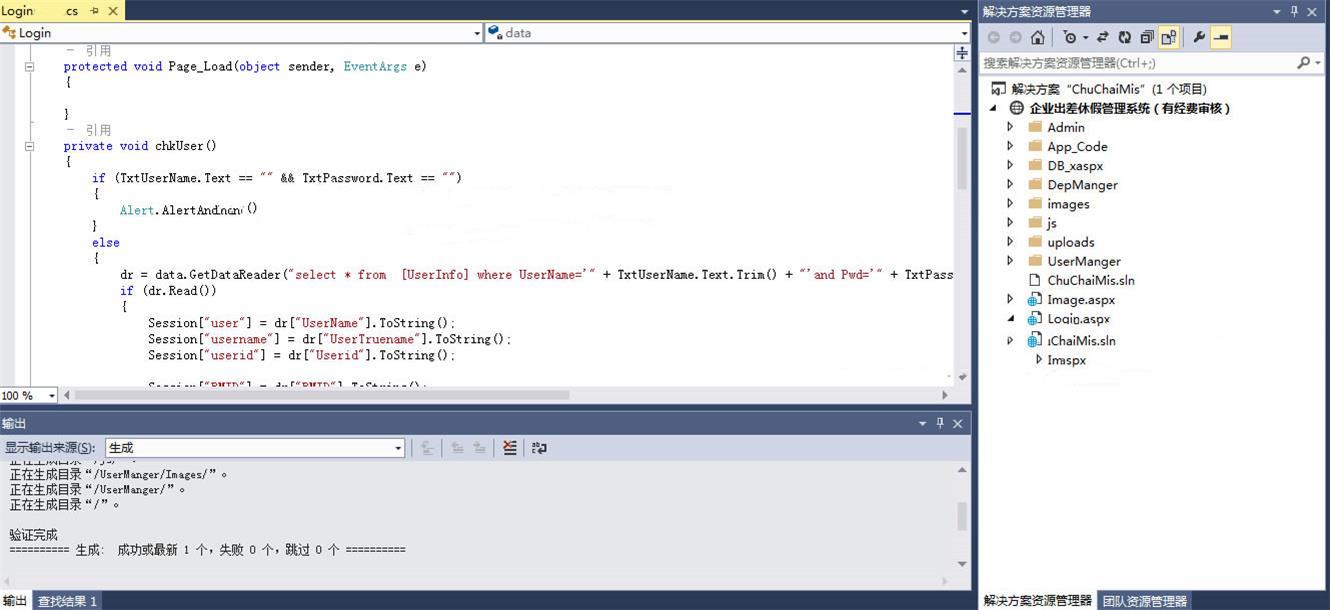Collapse all items in Solution Explorer
1330x610 pixels.
tap(1146, 37)
